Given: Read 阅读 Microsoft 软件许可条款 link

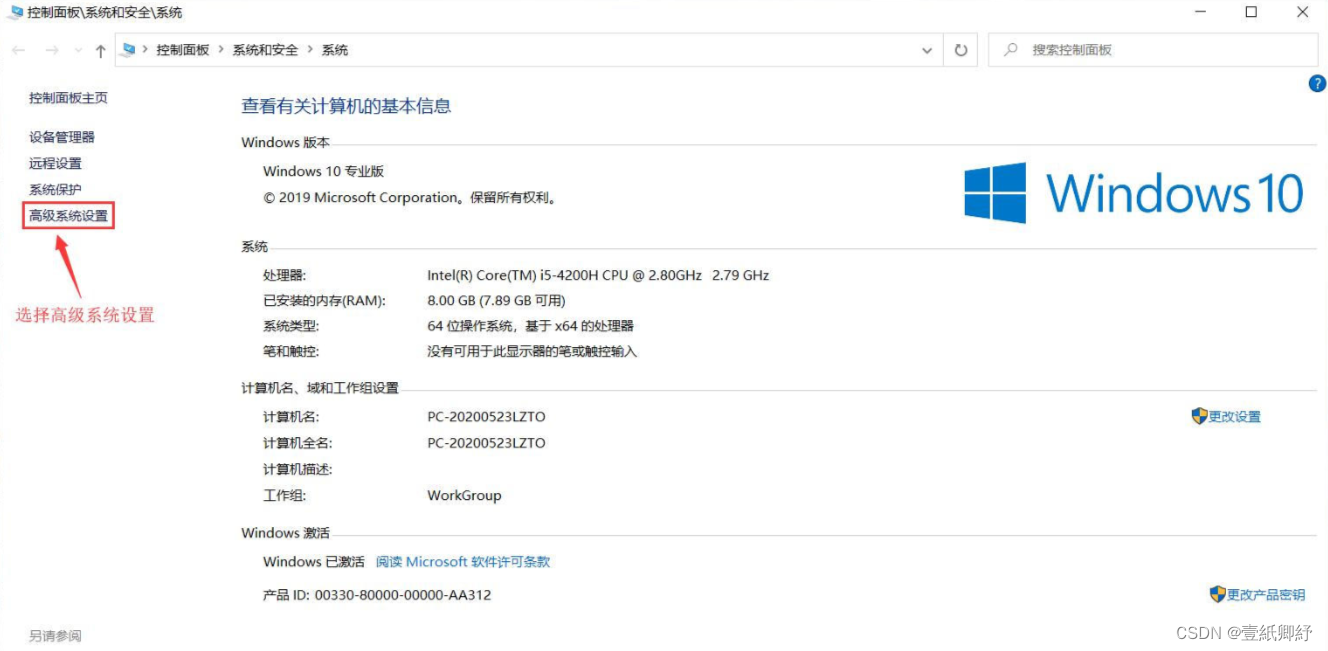Looking at the screenshot, I should 463,562.
